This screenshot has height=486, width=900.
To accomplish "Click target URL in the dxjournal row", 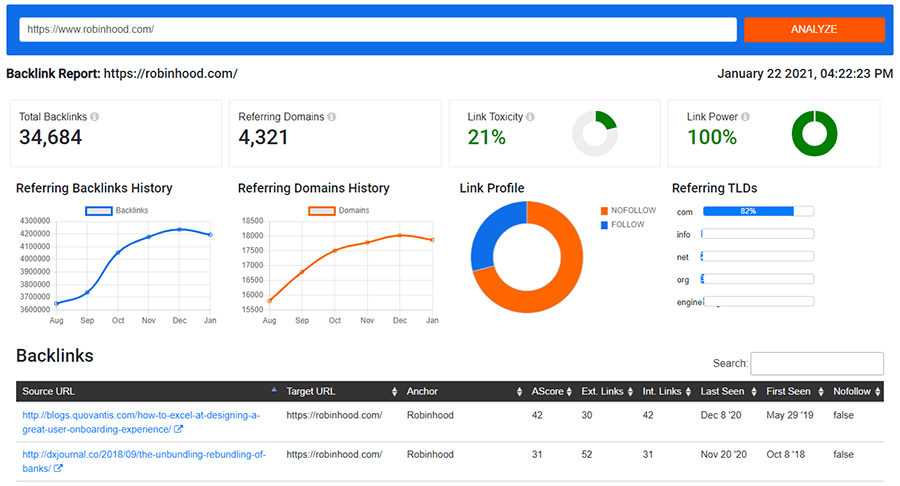I will (334, 454).
